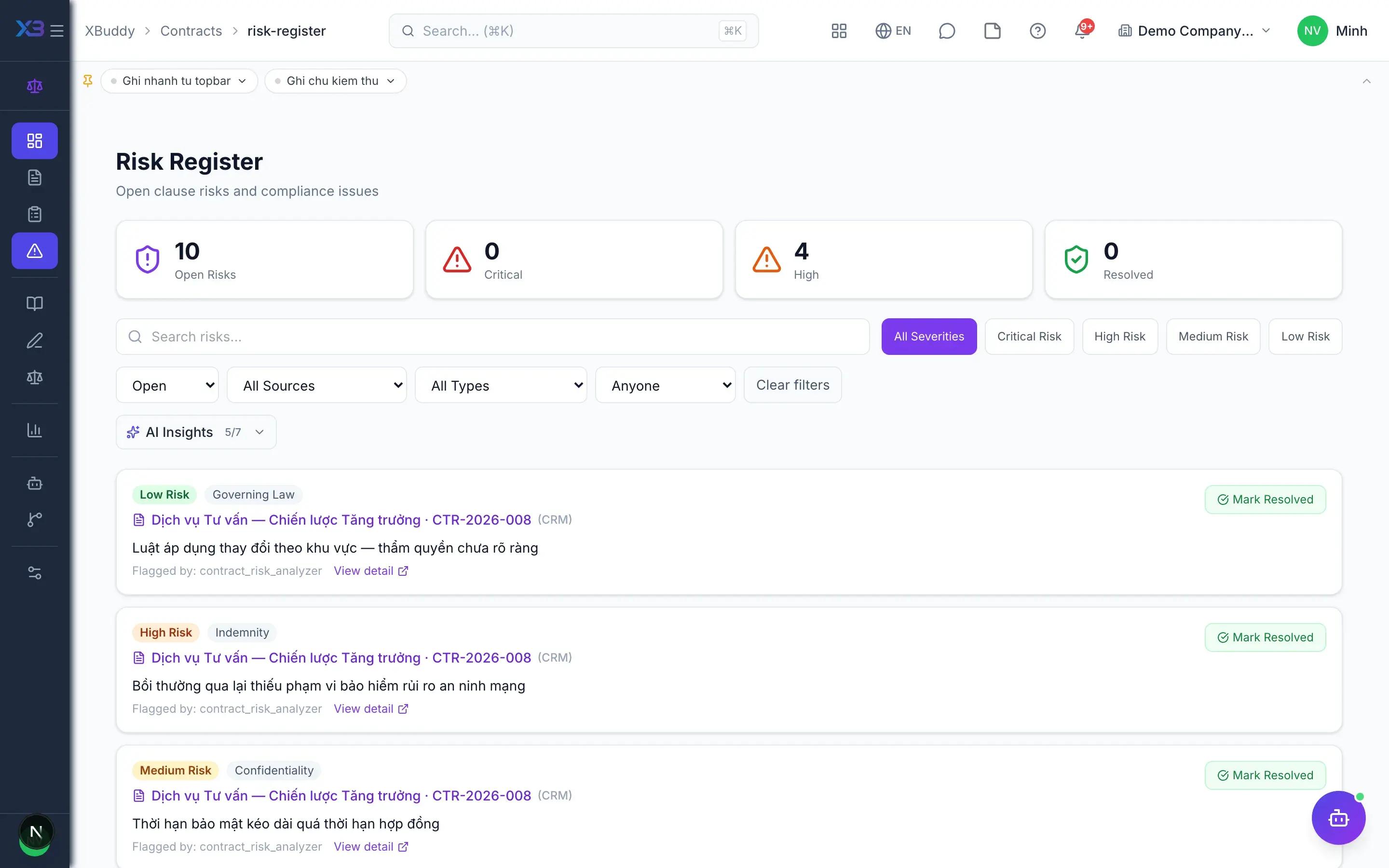1389x868 pixels.
Task: Open the Demo Company switcher dropdown
Action: [x=1195, y=31]
